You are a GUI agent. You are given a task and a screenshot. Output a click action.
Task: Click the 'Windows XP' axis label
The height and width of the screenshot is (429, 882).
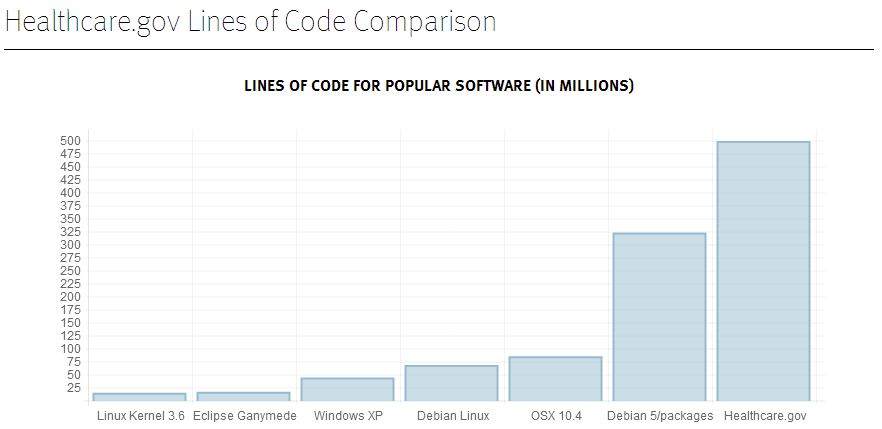point(348,417)
